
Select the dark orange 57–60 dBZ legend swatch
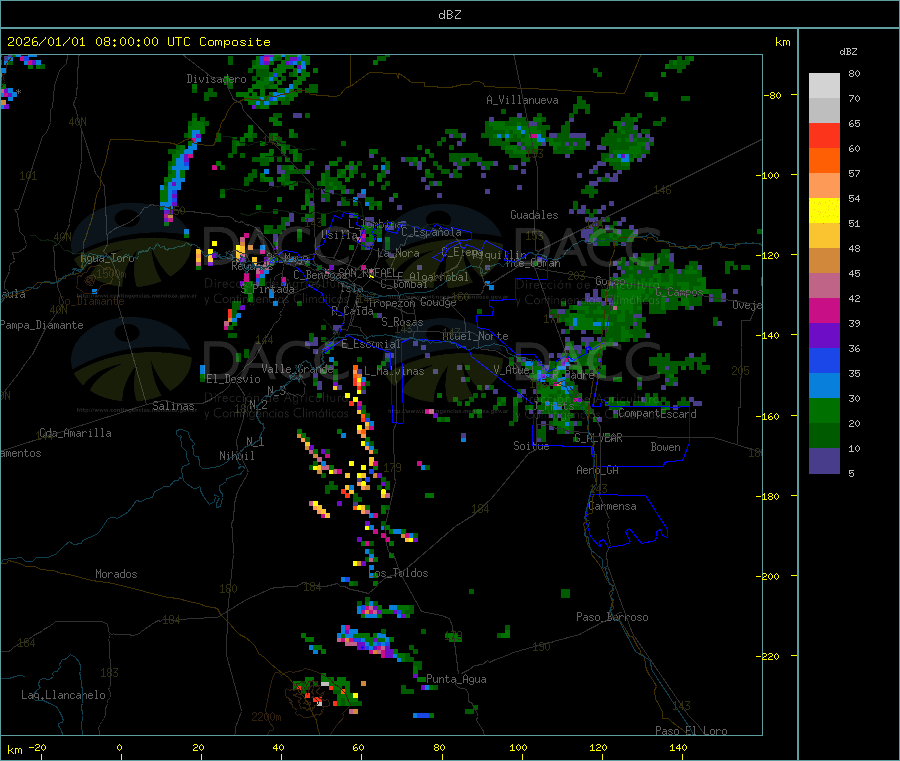point(824,161)
